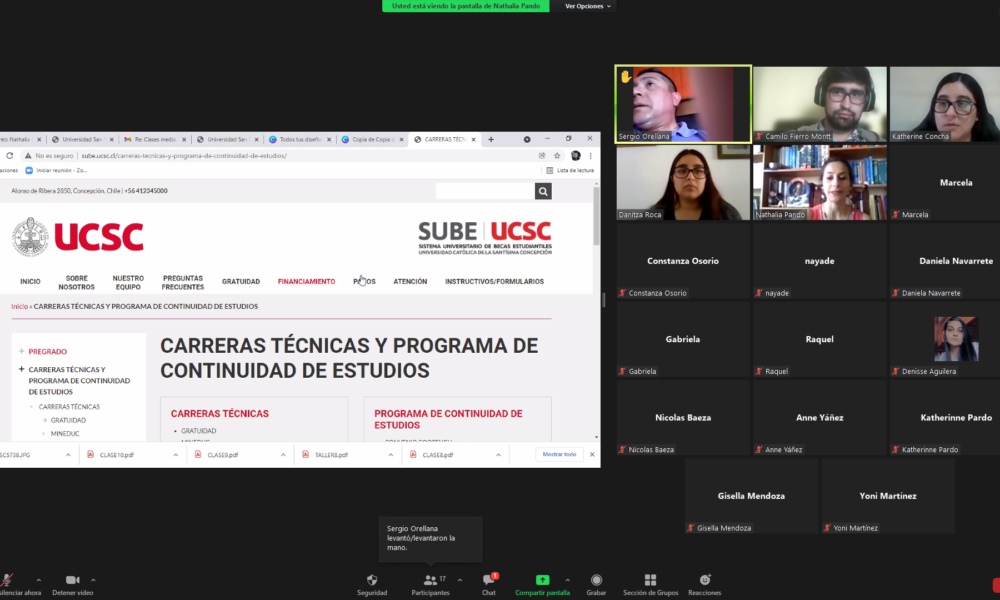Open the Reacciones emoji icon
The height and width of the screenshot is (600, 1000).
click(x=705, y=580)
